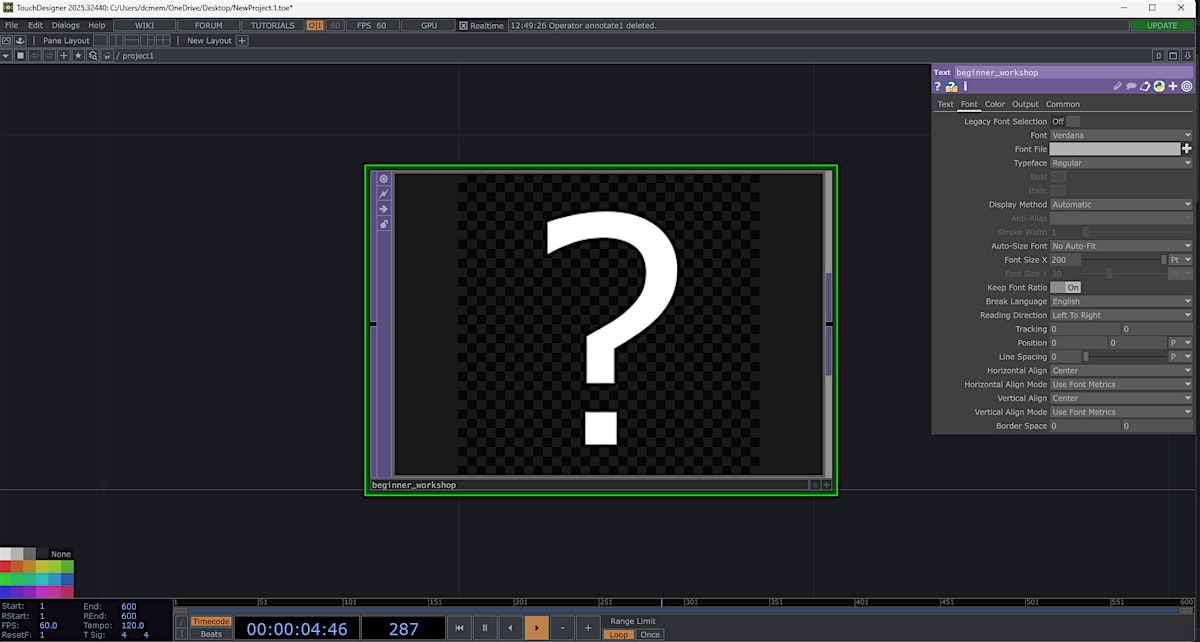Open the Dialogs menu
This screenshot has height=642, width=1200.
[65, 25]
